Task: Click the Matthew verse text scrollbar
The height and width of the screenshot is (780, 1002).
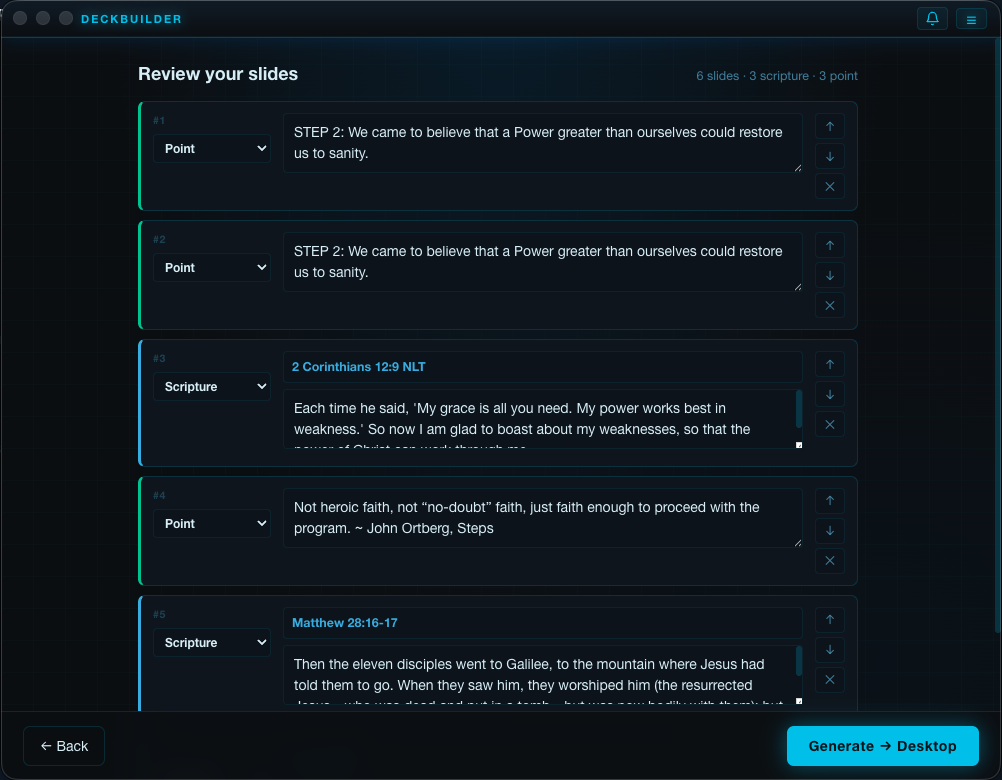Action: (x=799, y=661)
